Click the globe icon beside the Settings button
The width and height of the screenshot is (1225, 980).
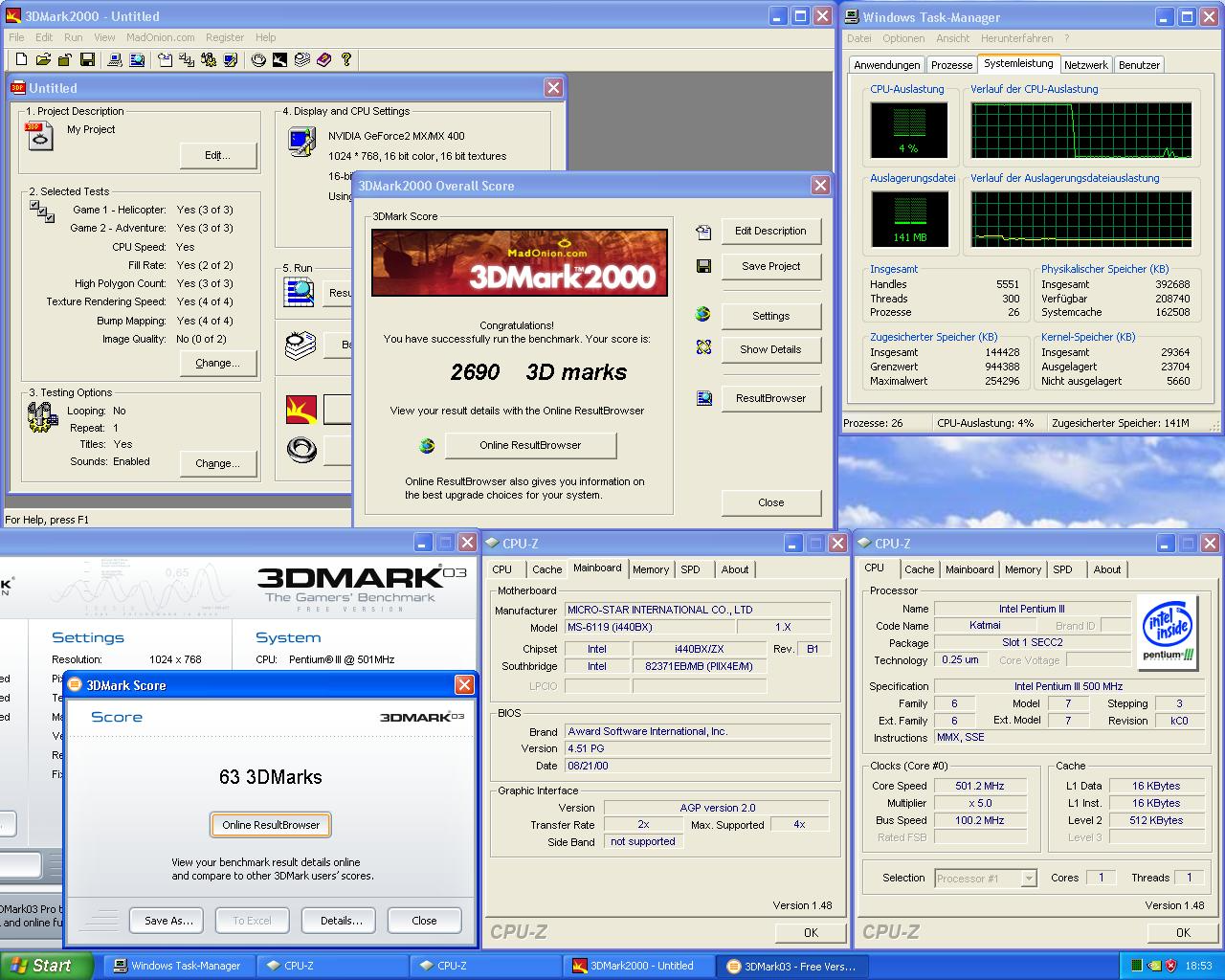coord(703,314)
